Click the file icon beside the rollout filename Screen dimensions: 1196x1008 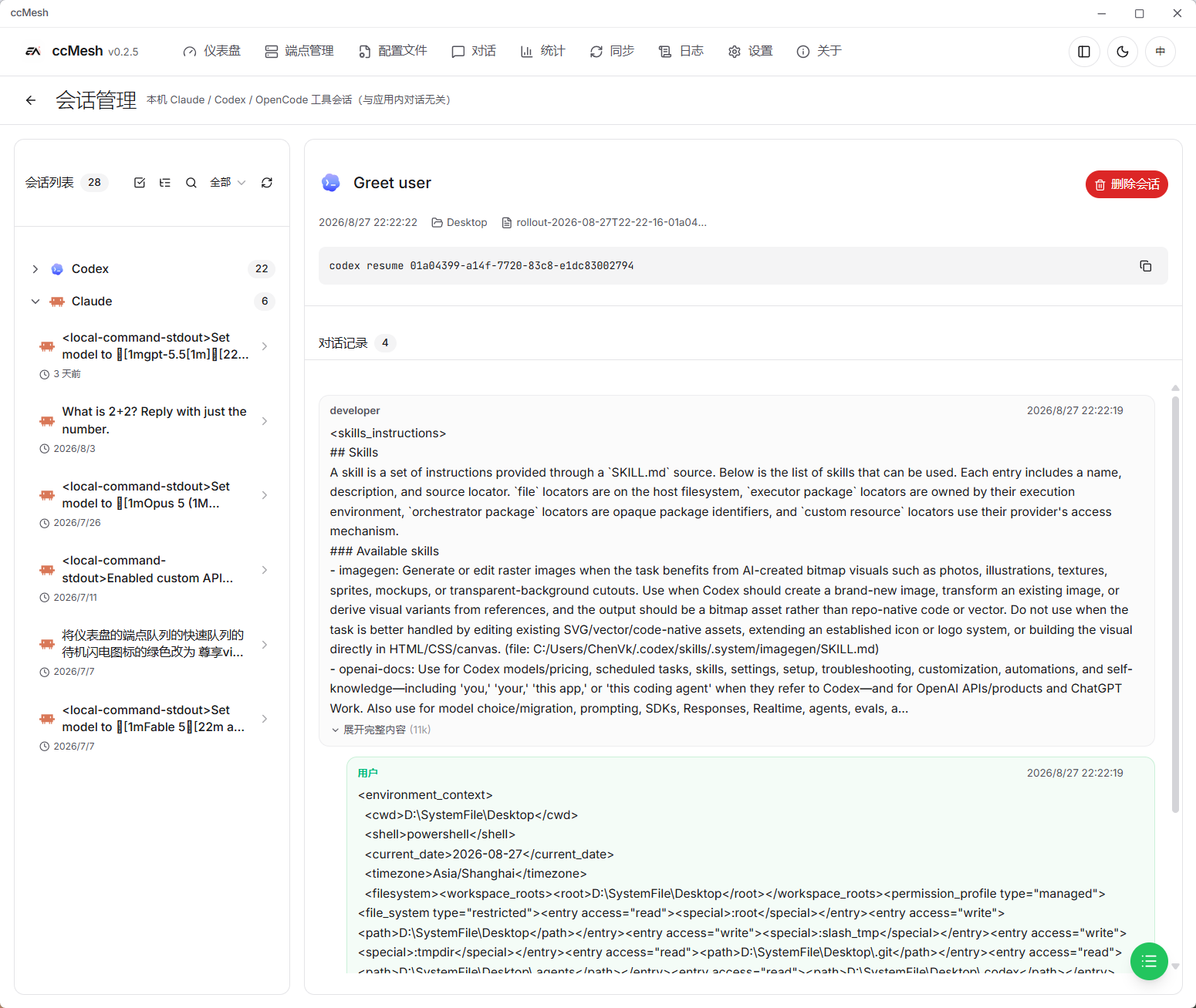click(507, 223)
